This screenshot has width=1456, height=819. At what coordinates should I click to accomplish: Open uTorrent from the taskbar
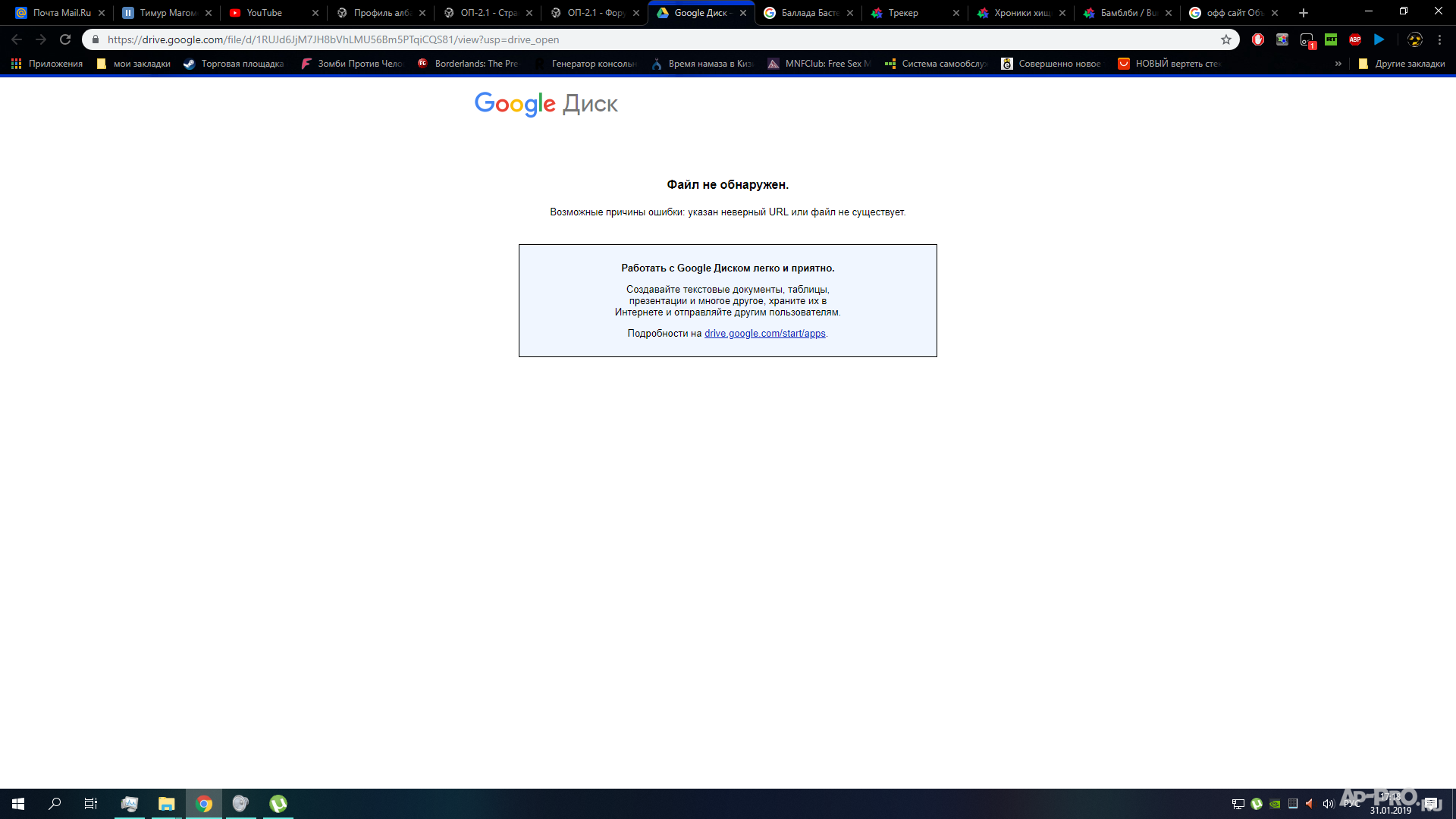tap(278, 804)
